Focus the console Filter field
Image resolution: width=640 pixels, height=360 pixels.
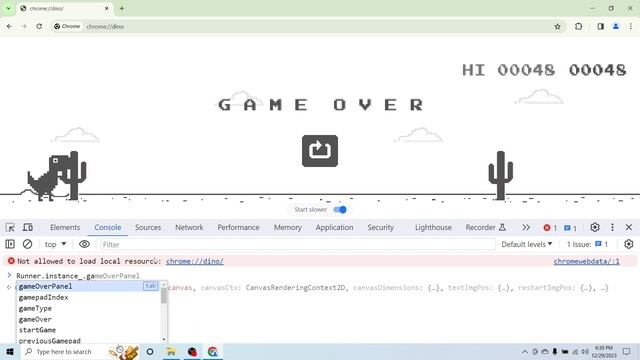point(298,244)
